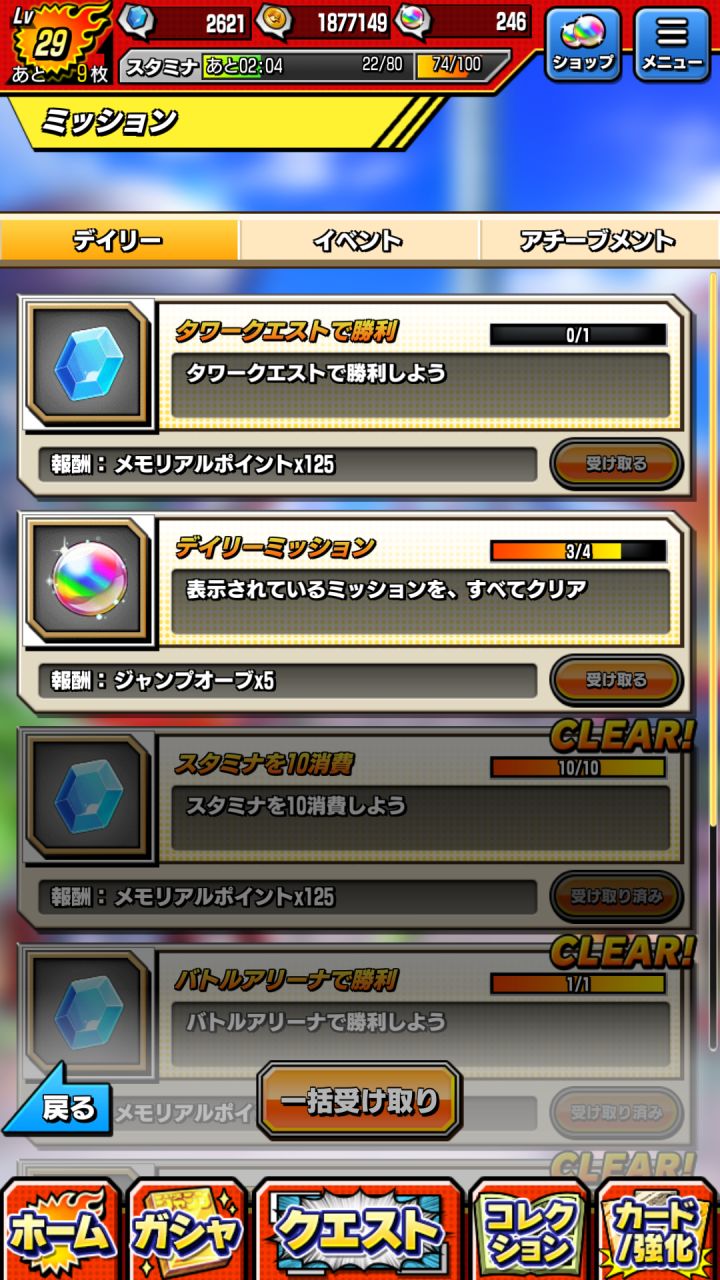Click the rainbow Jump Orb reward icon
This screenshot has width=720, height=1280.
pyautogui.click(x=88, y=582)
